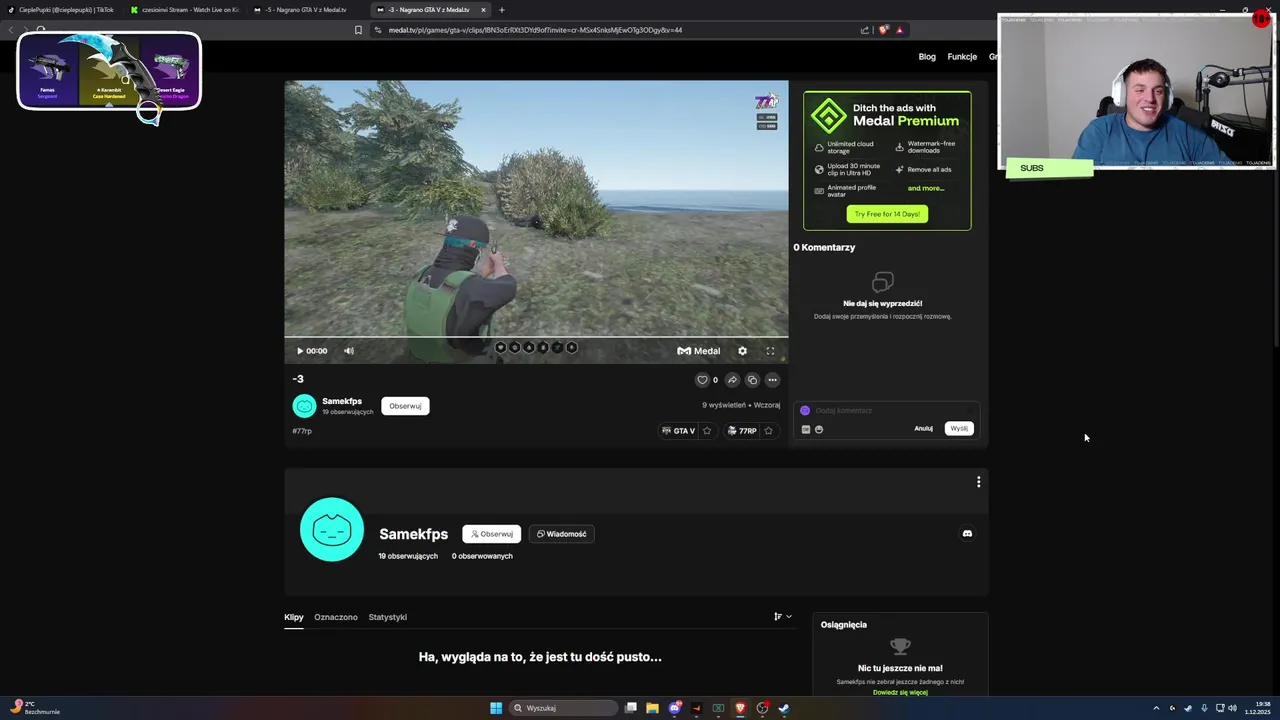
Task: Favorite the 77RP star
Action: pyautogui.click(x=768, y=431)
